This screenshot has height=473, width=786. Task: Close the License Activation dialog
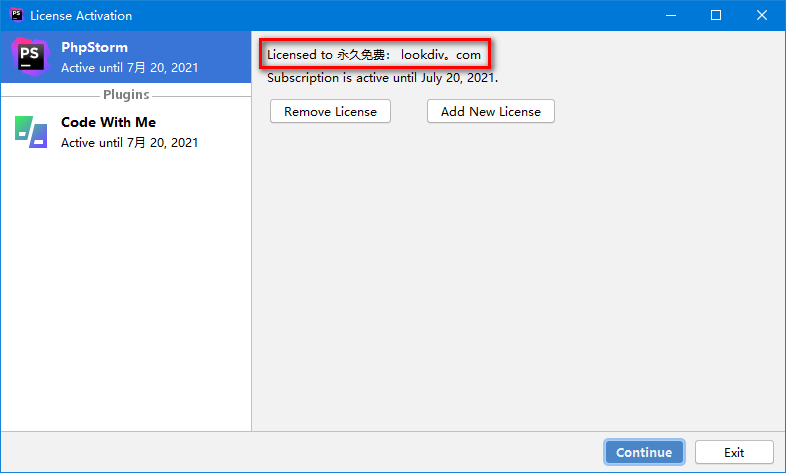762,16
